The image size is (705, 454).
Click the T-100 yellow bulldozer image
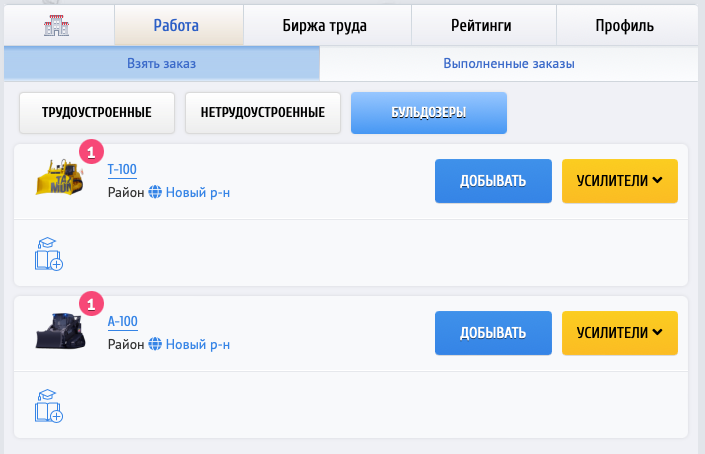(x=59, y=177)
